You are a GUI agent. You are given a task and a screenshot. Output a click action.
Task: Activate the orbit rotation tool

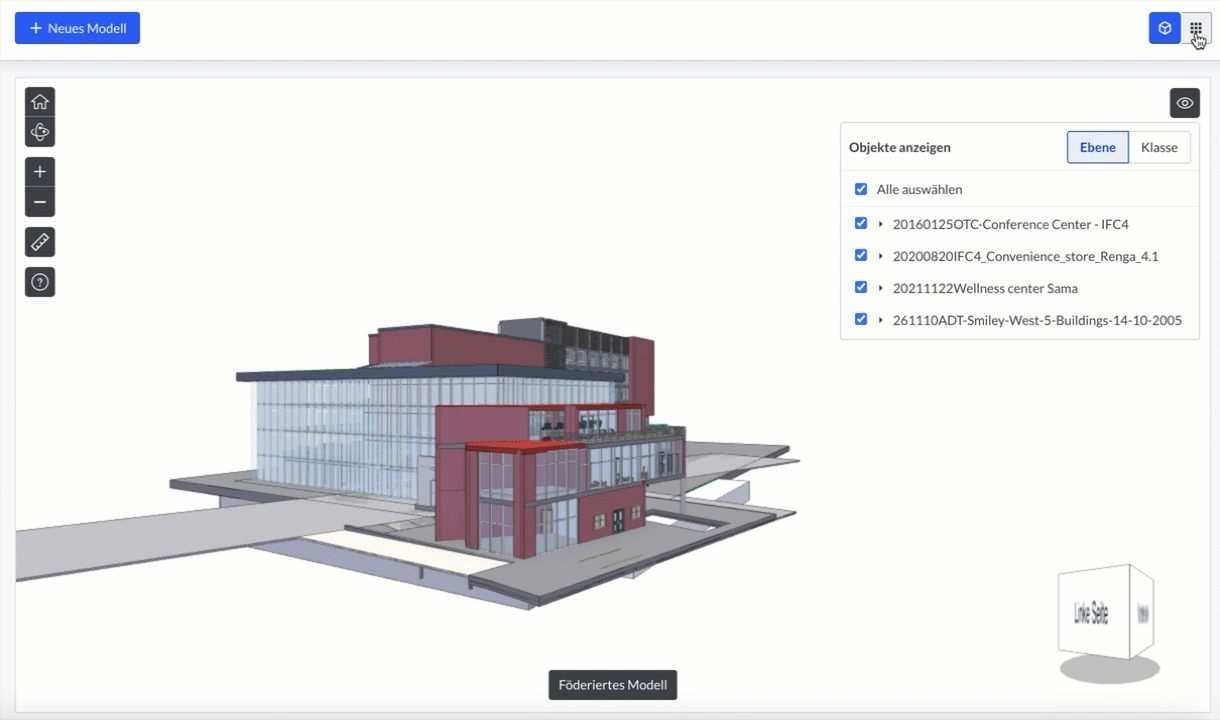(x=40, y=132)
